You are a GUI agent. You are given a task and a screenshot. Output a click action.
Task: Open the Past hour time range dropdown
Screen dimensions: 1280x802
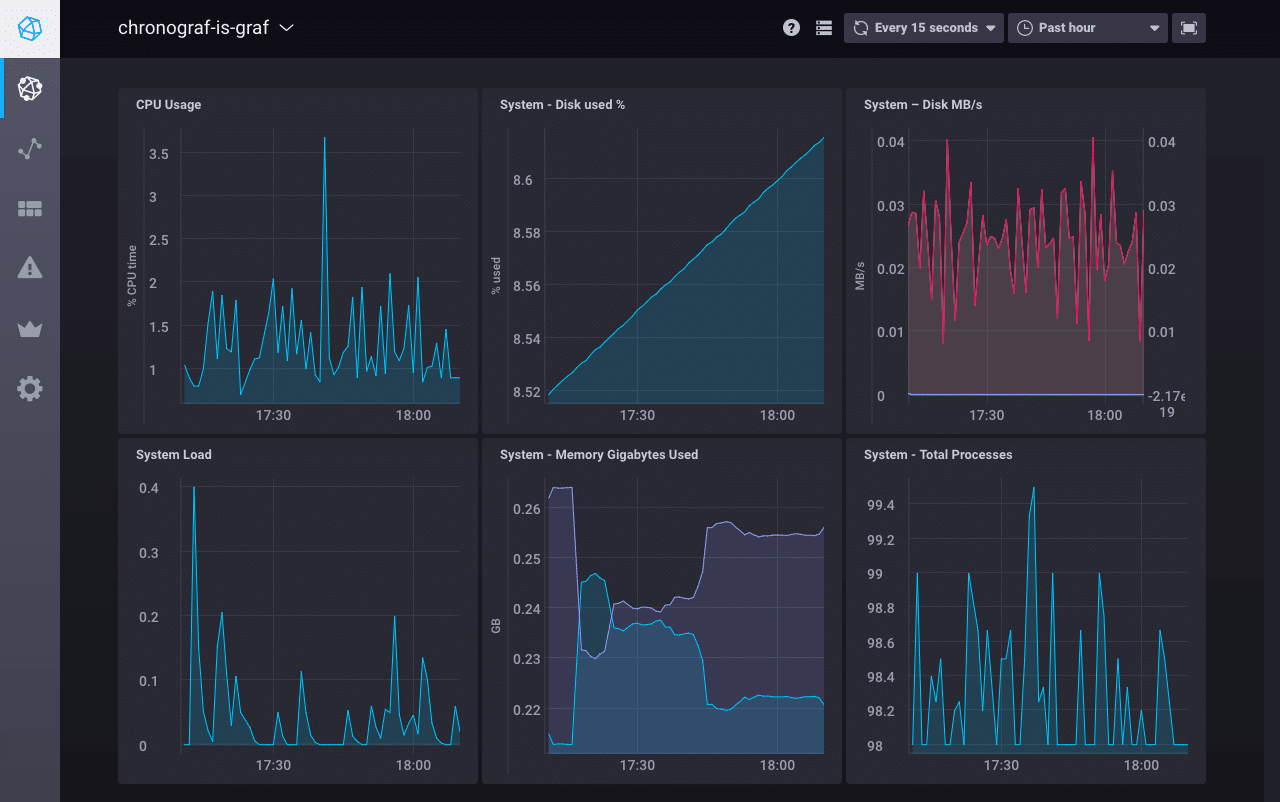(1087, 27)
